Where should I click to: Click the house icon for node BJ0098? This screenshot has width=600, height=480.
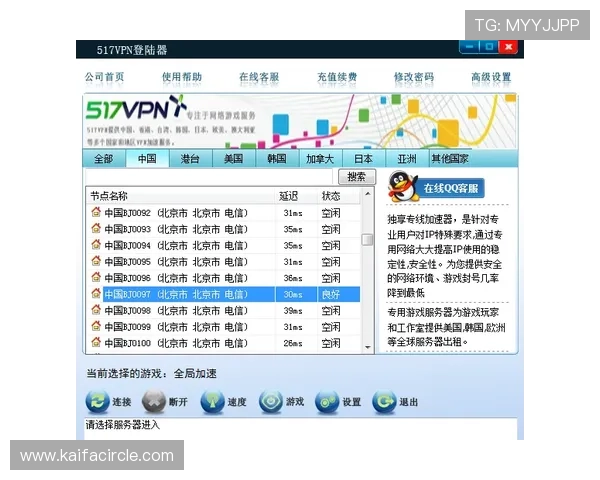[x=96, y=310]
